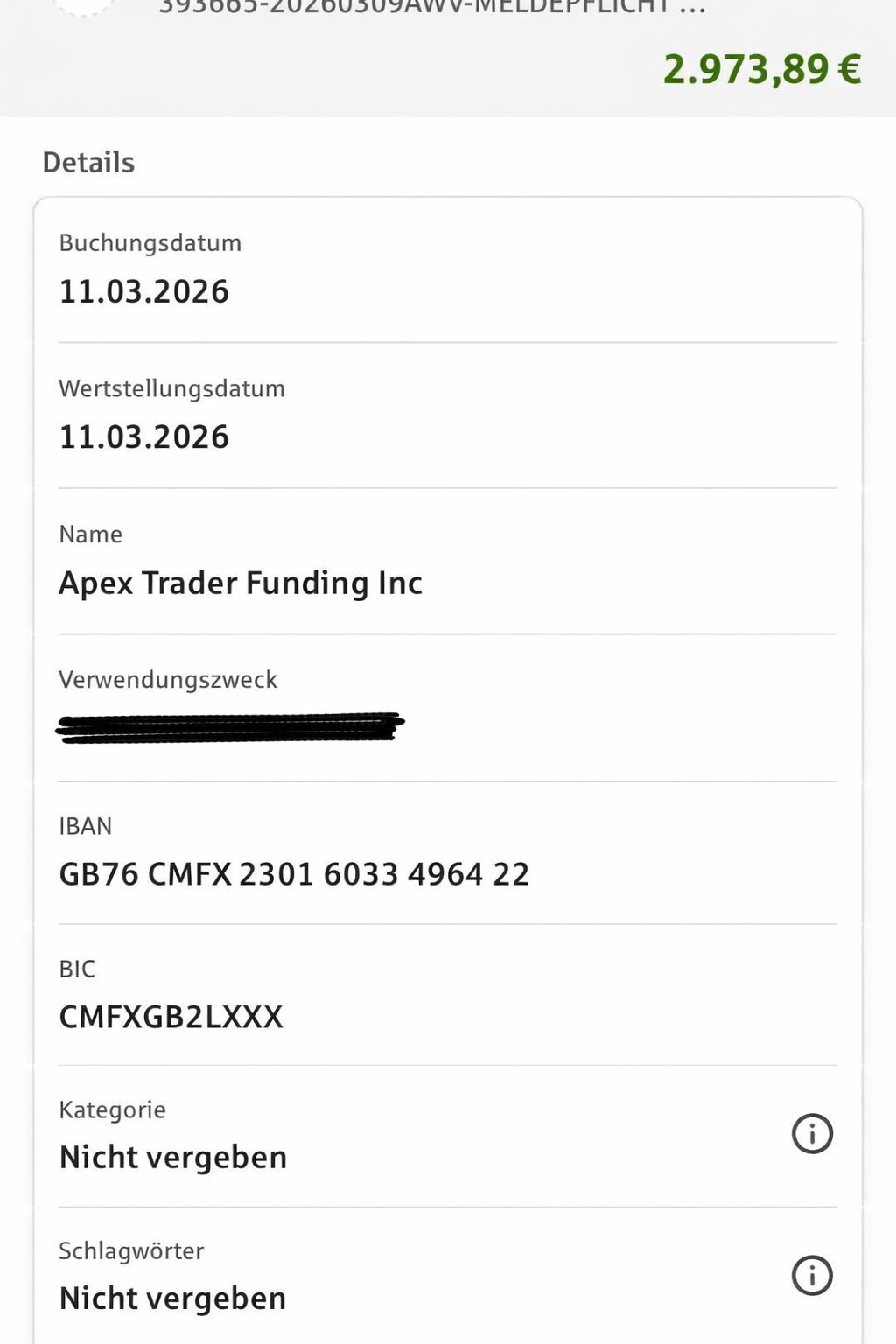Select the IBAN number starting with GB76
This screenshot has height=1344, width=896.
(294, 874)
